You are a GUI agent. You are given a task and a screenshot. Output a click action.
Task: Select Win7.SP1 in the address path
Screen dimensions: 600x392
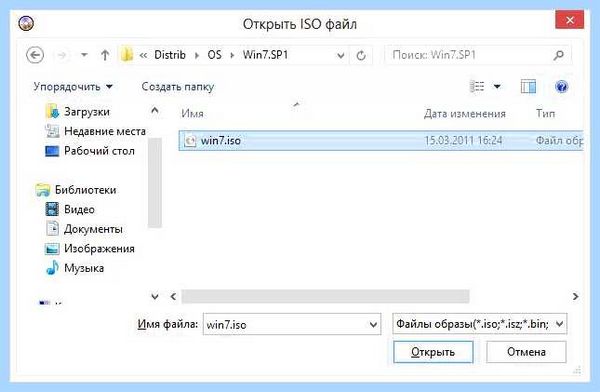point(265,55)
